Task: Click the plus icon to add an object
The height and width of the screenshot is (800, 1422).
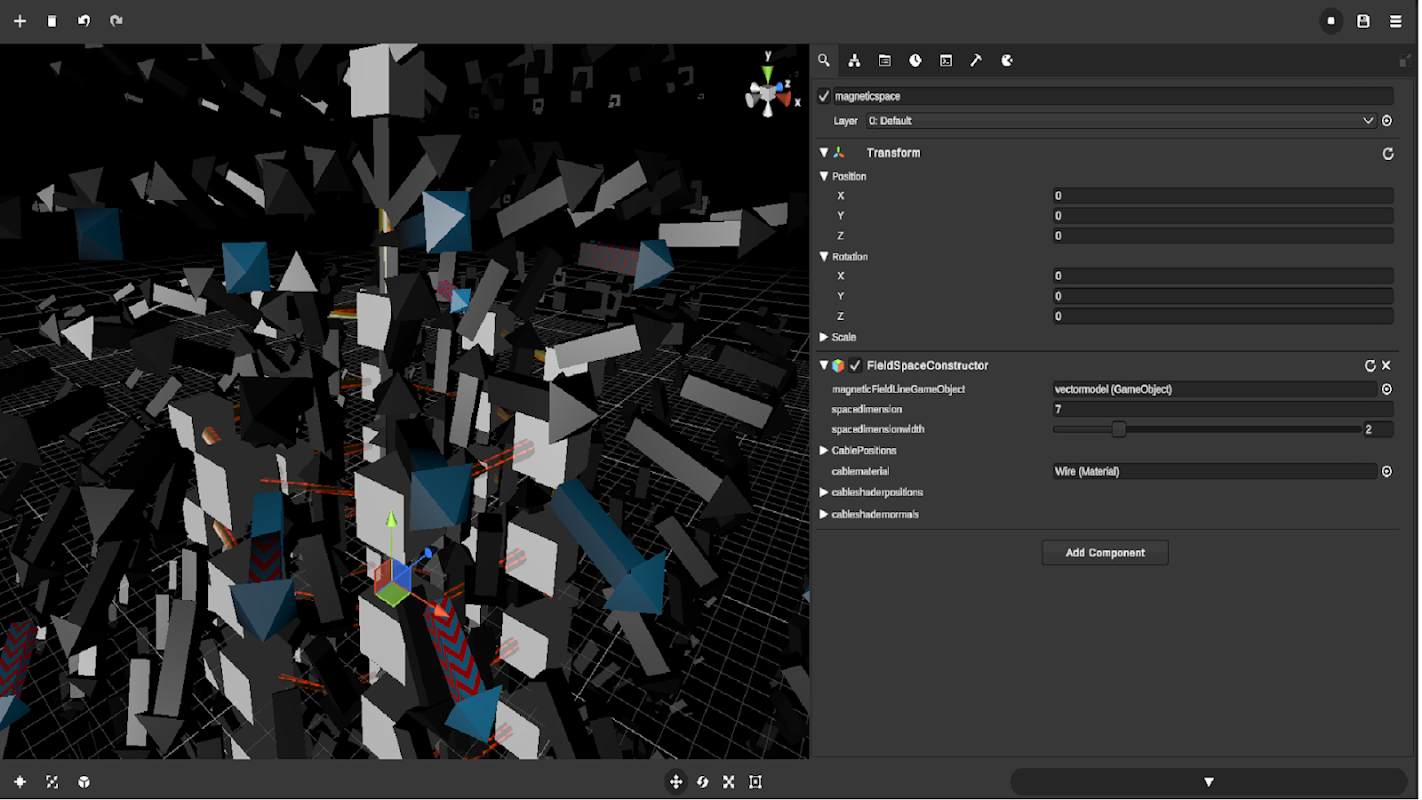Action: [20, 21]
